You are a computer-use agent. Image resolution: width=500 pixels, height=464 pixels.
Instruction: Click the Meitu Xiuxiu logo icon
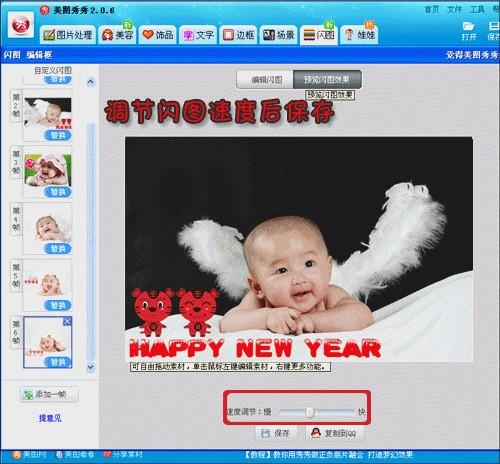point(21,25)
